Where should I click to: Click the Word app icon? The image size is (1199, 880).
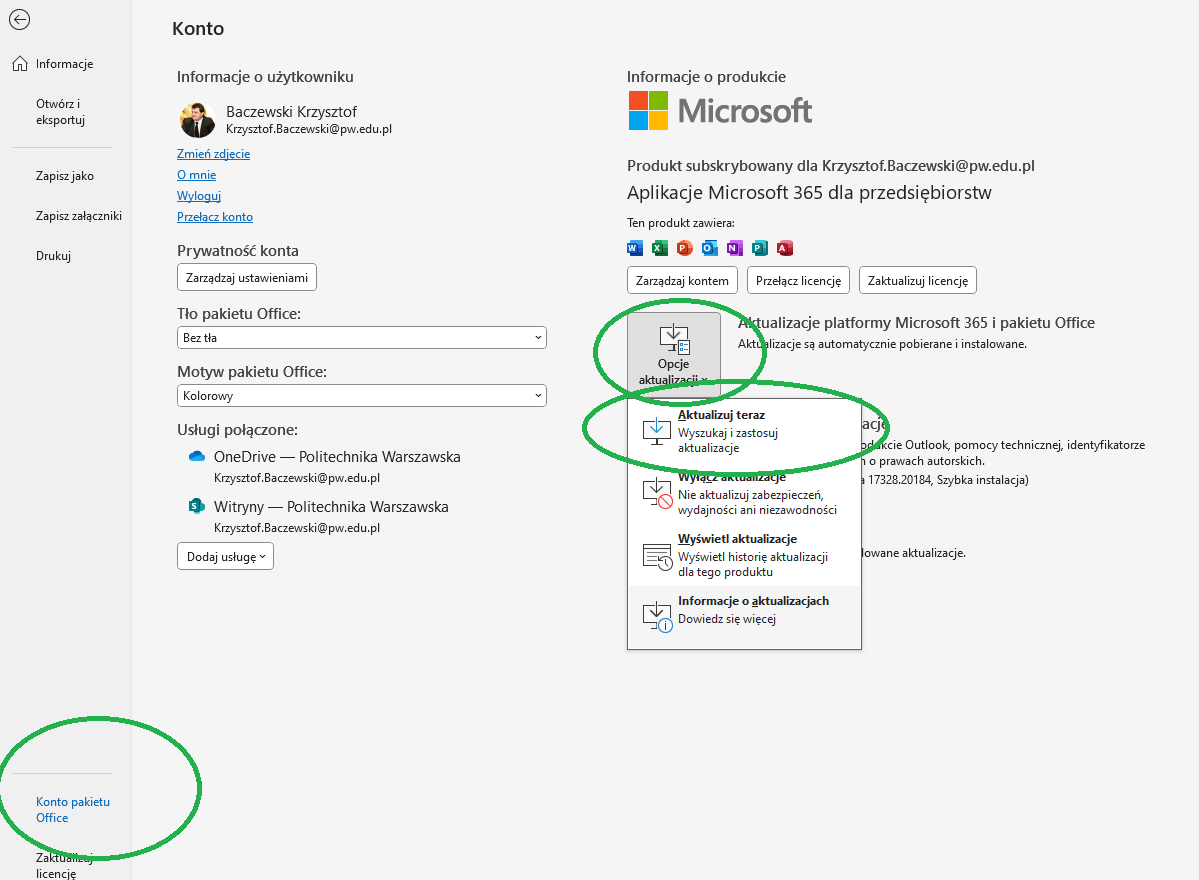tap(635, 248)
